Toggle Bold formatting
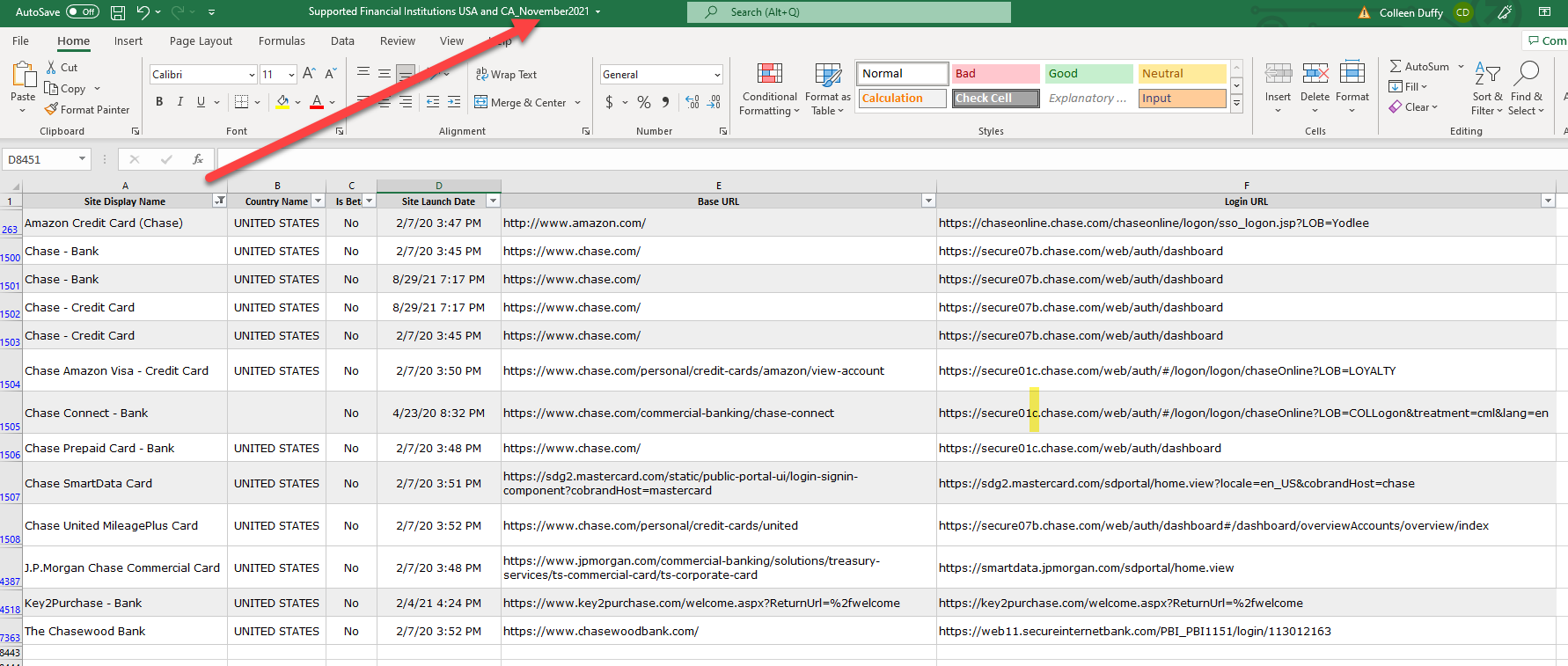This screenshot has width=1568, height=666. (159, 102)
